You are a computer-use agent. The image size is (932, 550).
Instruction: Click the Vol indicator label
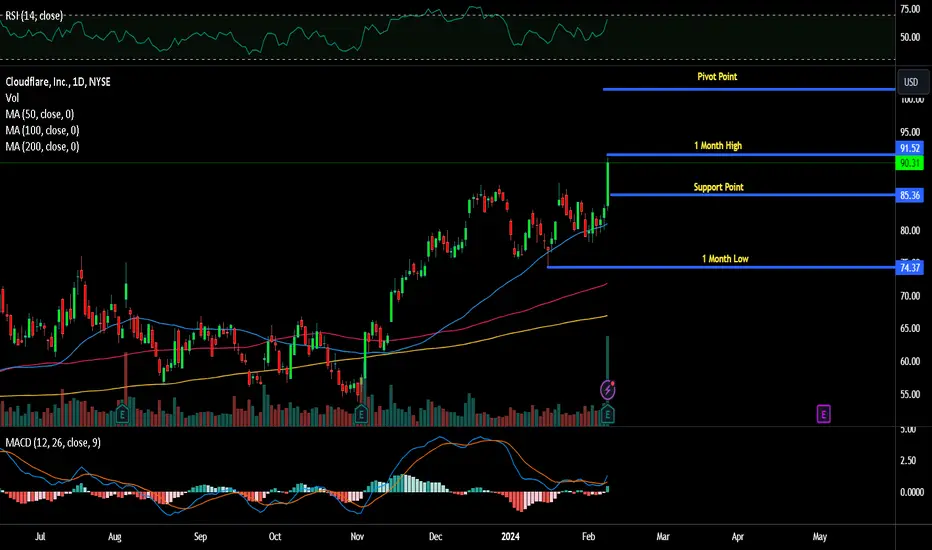coord(12,98)
